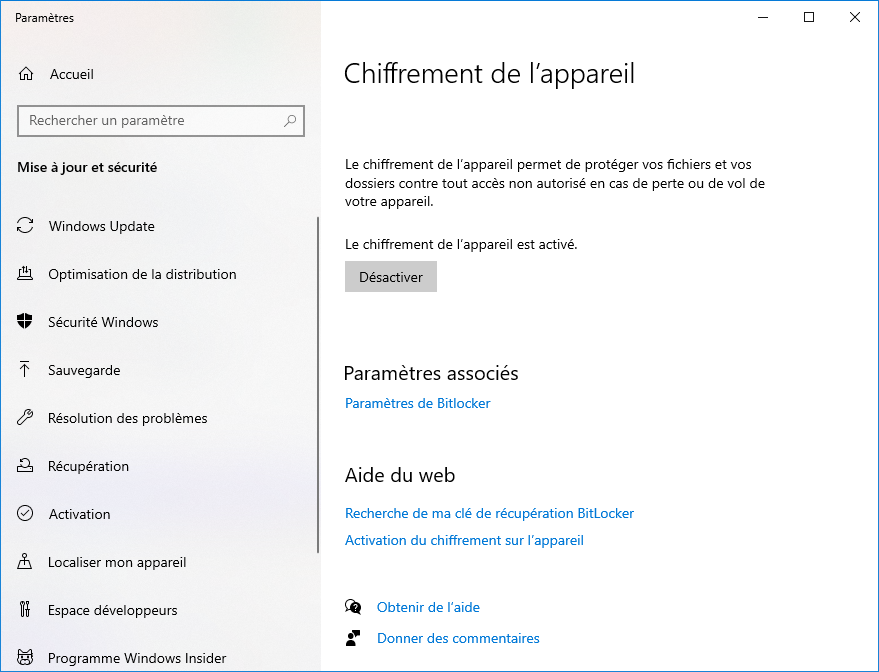Click the search magnifier icon
The width and height of the screenshot is (879, 672).
point(290,121)
